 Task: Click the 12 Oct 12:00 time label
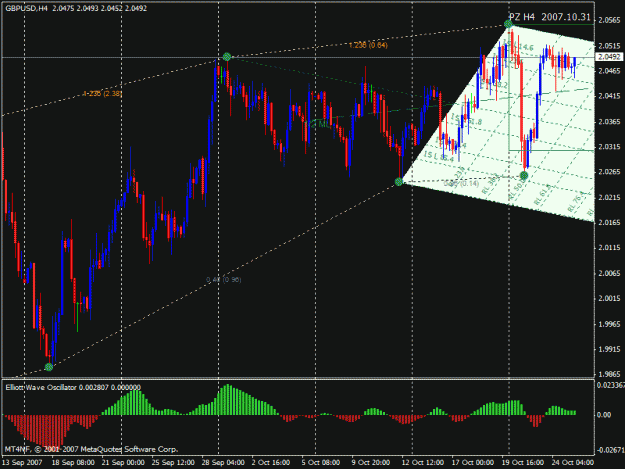tap(423, 463)
